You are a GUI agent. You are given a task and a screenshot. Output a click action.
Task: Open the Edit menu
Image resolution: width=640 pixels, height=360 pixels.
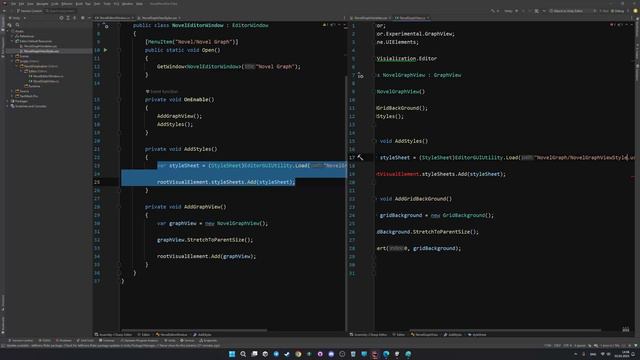click(22, 4)
